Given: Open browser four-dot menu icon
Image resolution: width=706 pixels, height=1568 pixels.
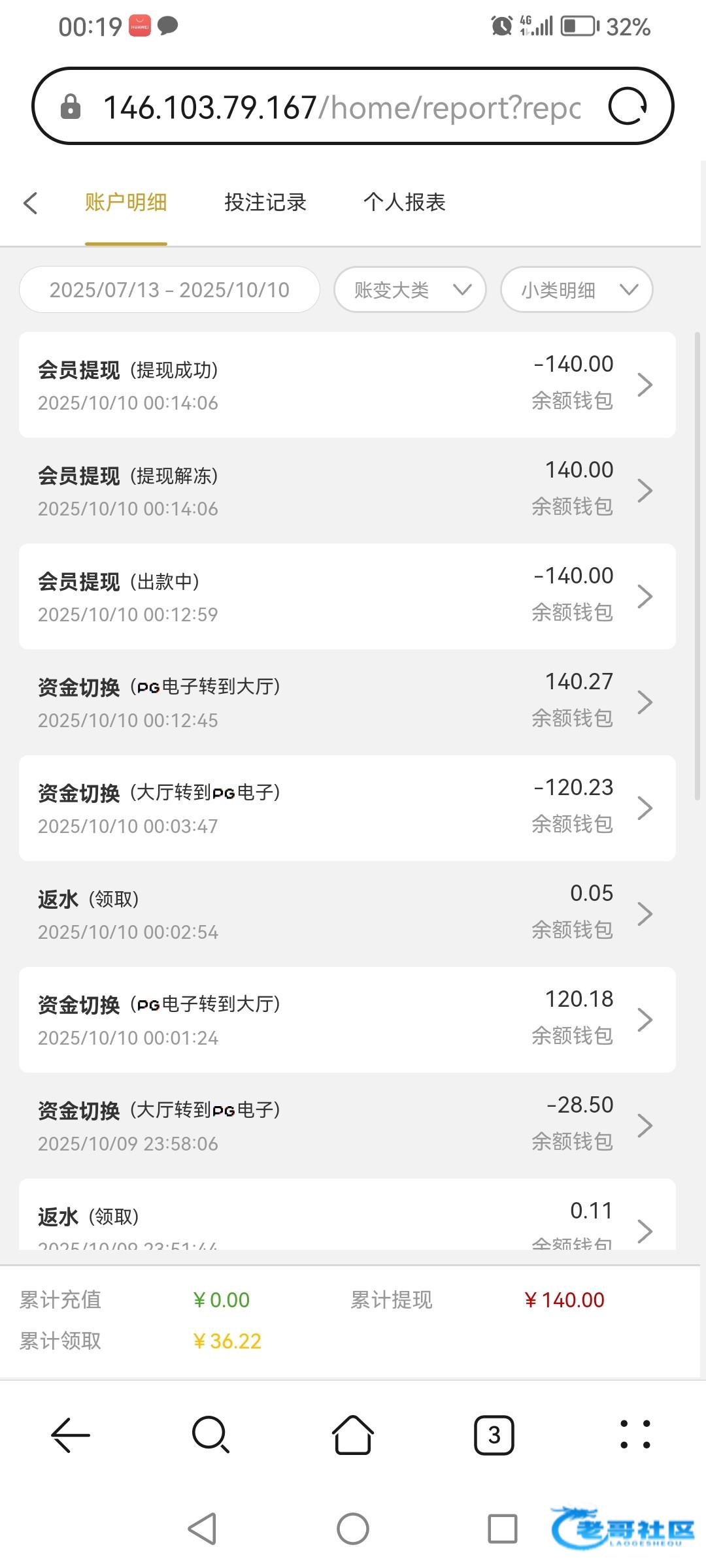Looking at the screenshot, I should (x=635, y=1435).
